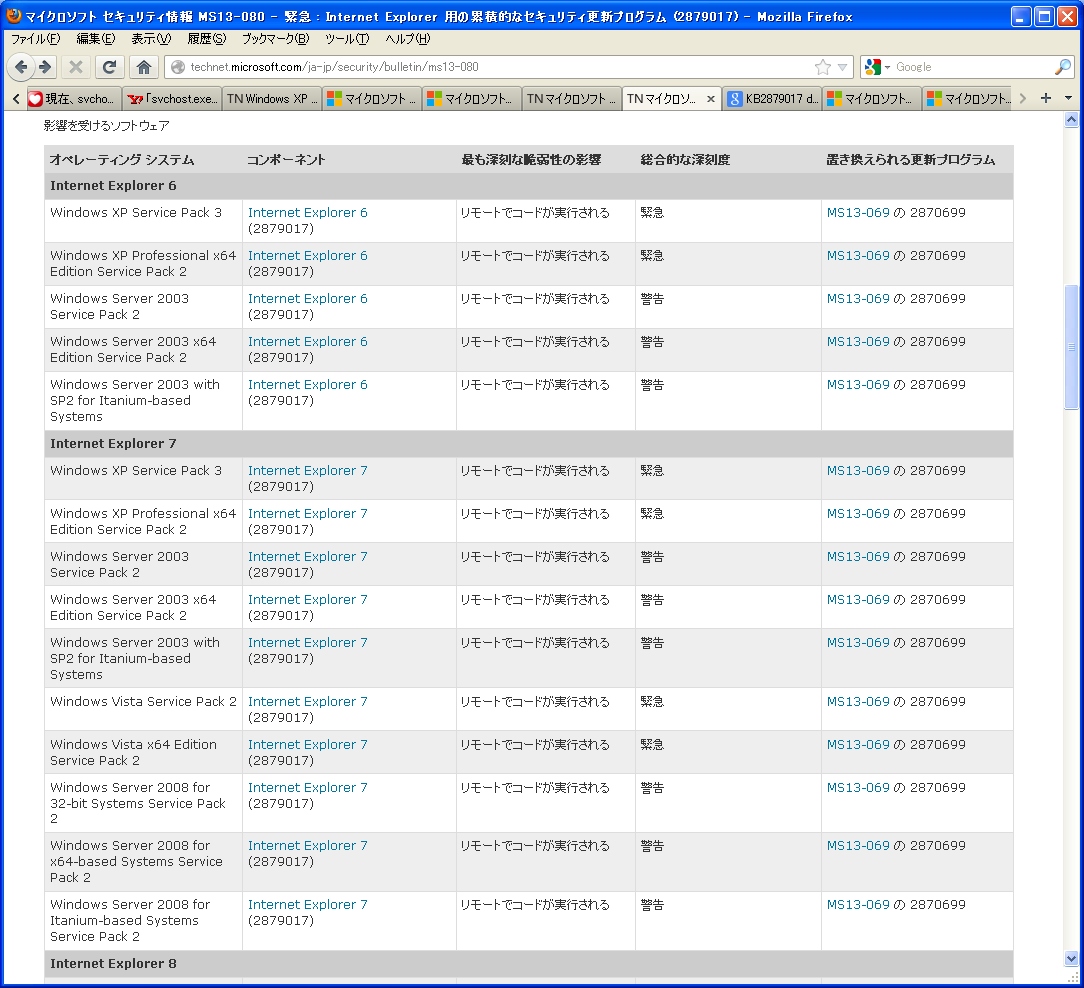Click the Forward navigation arrow
1084x988 pixels.
click(x=45, y=67)
